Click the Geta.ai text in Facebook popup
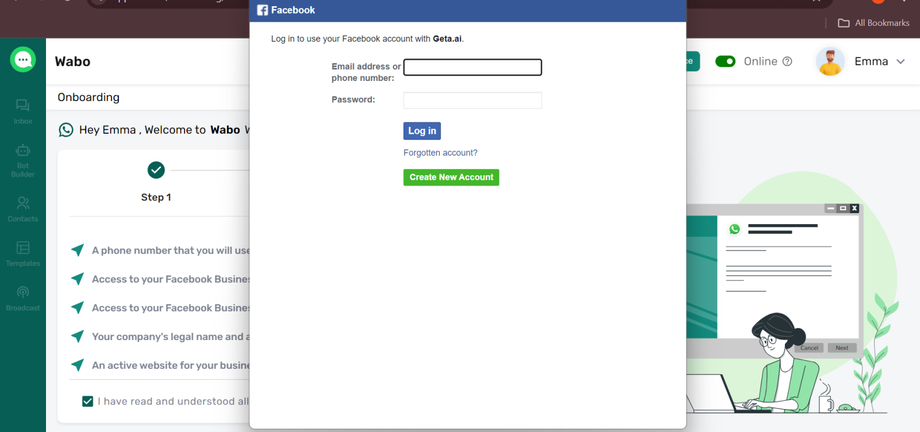This screenshot has height=432, width=920. point(448,39)
